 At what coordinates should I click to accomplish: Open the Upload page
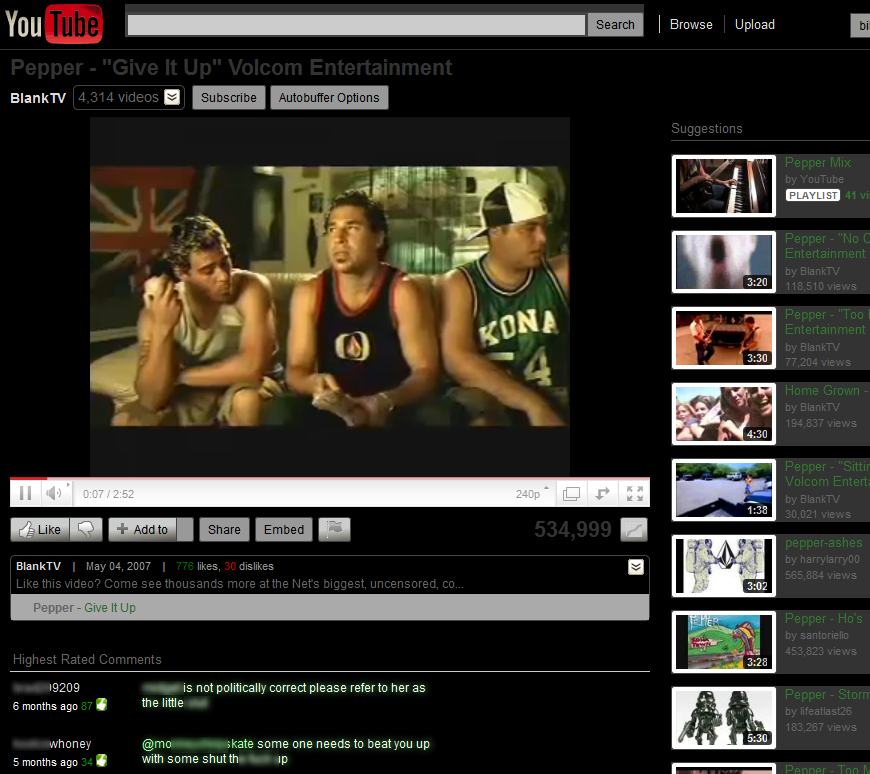[x=755, y=24]
